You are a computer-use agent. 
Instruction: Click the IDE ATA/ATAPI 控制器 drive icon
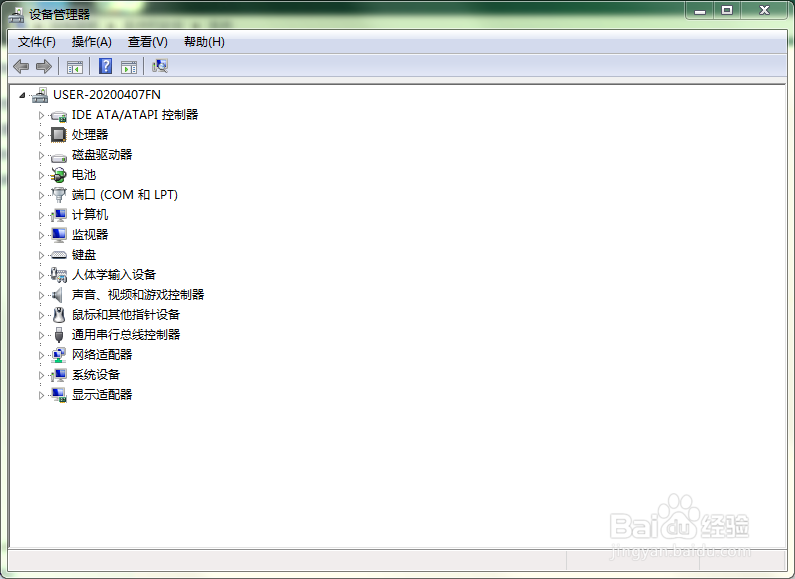coord(59,116)
